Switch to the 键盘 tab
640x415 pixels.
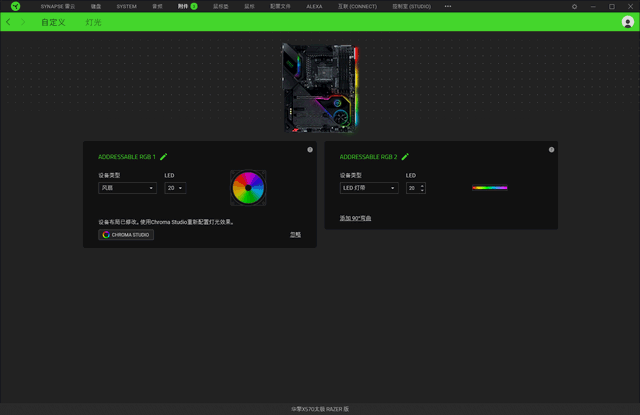(96, 7)
